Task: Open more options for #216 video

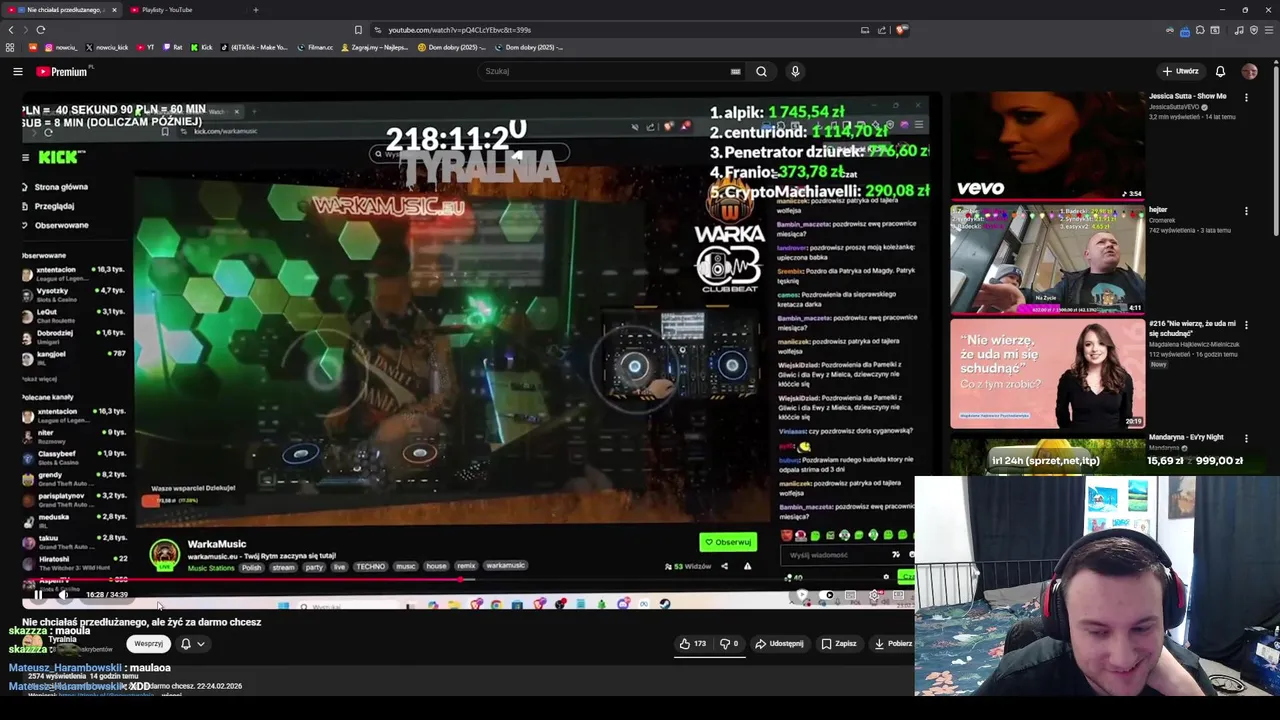Action: [1246, 325]
